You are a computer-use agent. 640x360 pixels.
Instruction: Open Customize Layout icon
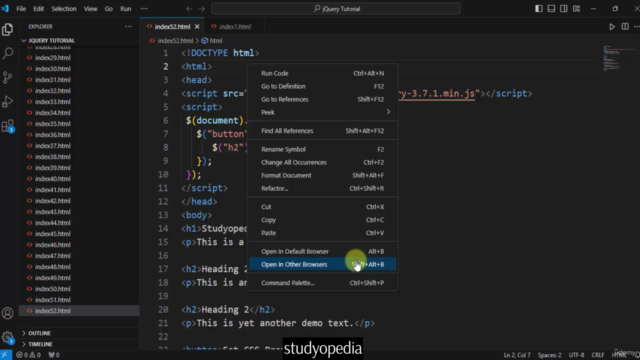pyautogui.click(x=576, y=9)
